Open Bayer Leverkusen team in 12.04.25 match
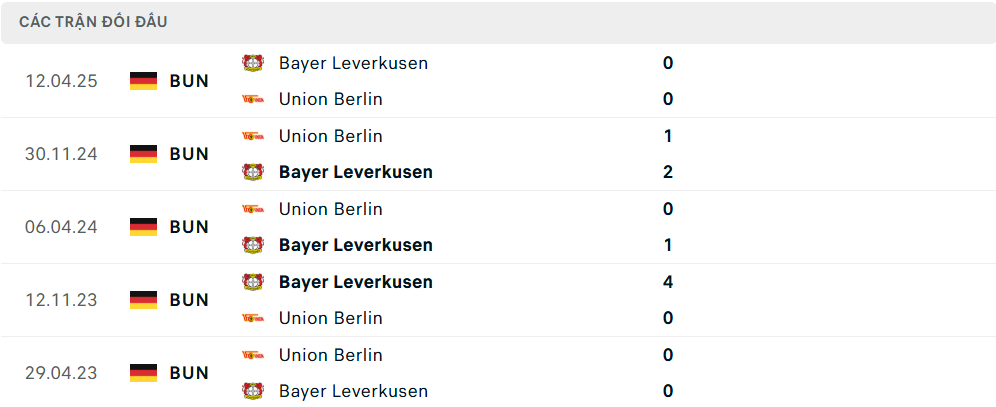The image size is (996, 407). click(x=353, y=63)
